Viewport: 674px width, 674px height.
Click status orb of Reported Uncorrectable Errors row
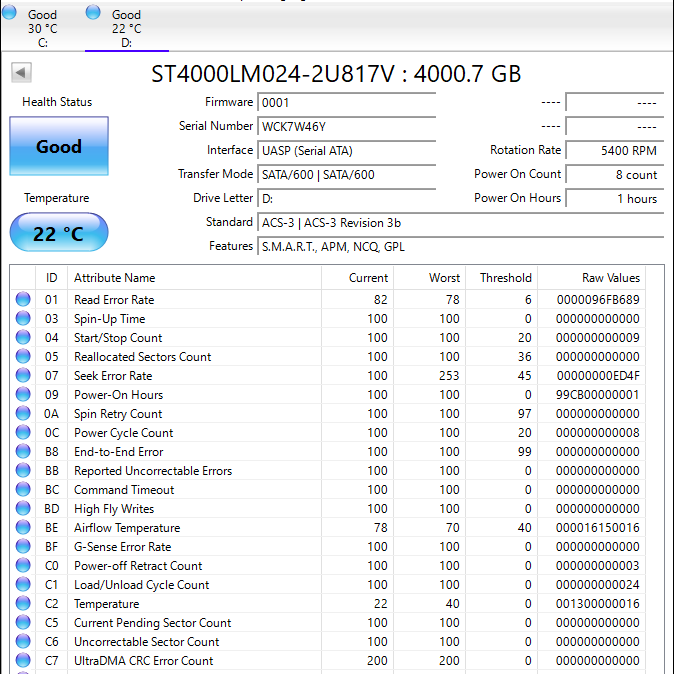[23, 470]
